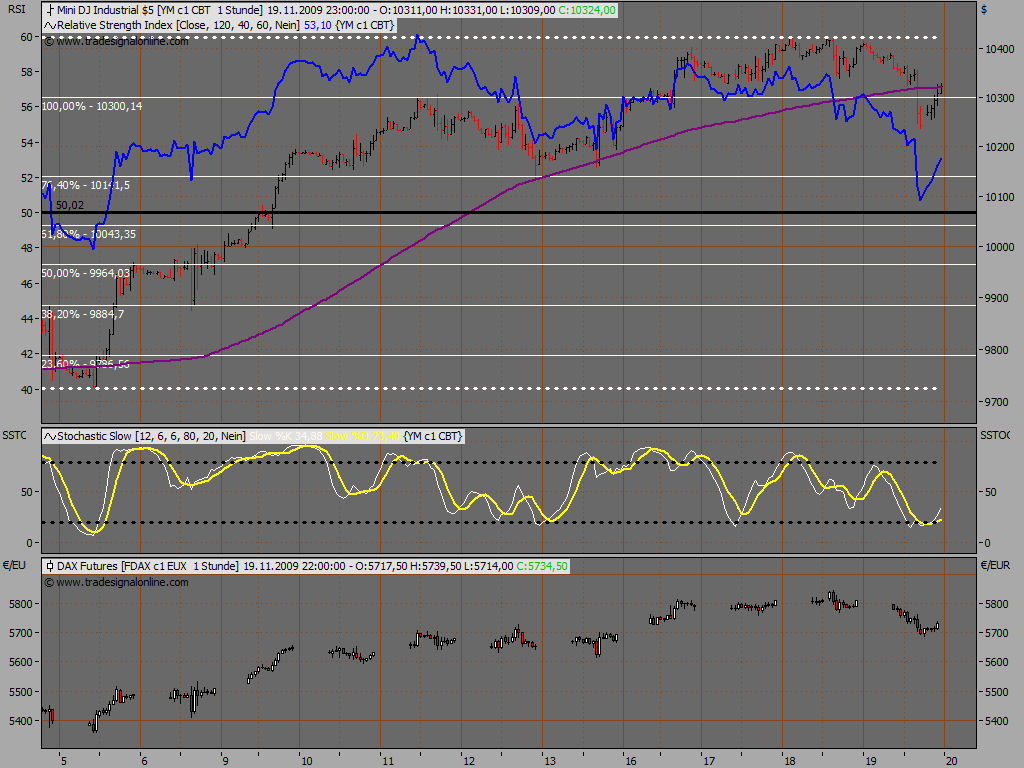Select the Fibonacci level 23,60% - 9786,56
This screenshot has width=1024, height=768.
click(86, 364)
